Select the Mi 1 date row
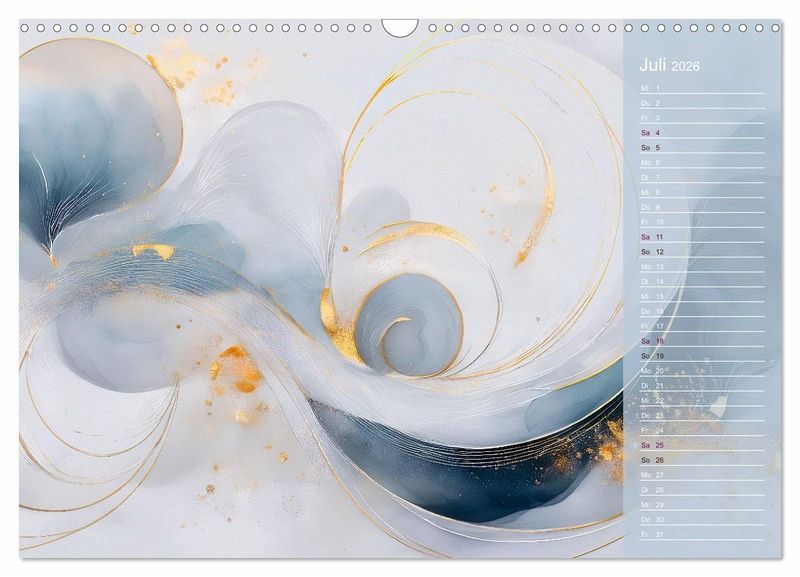The height and width of the screenshot is (577, 800). coord(700,88)
